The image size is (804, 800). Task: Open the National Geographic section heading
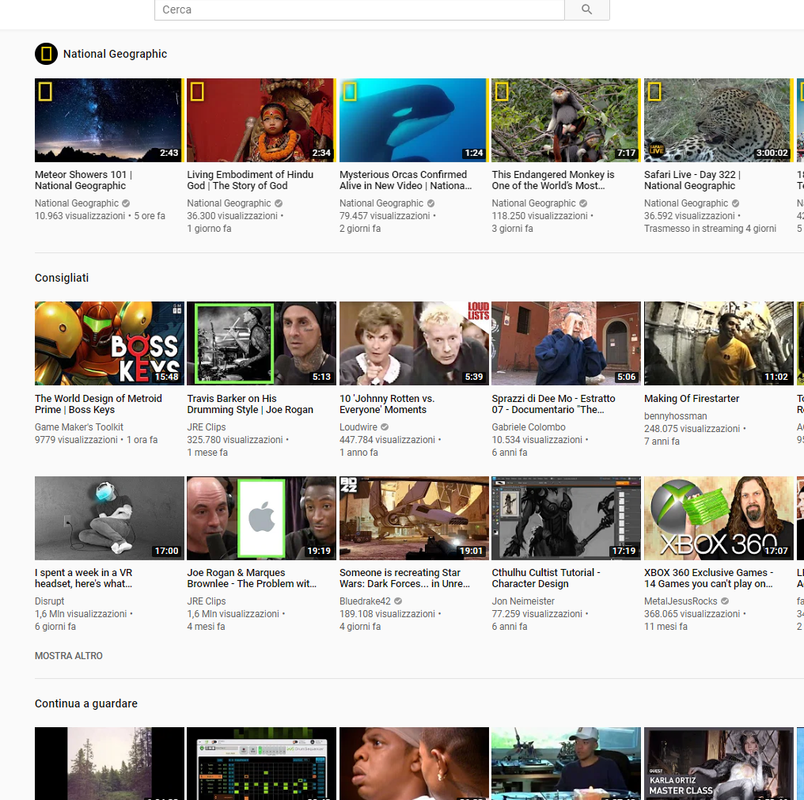point(115,54)
